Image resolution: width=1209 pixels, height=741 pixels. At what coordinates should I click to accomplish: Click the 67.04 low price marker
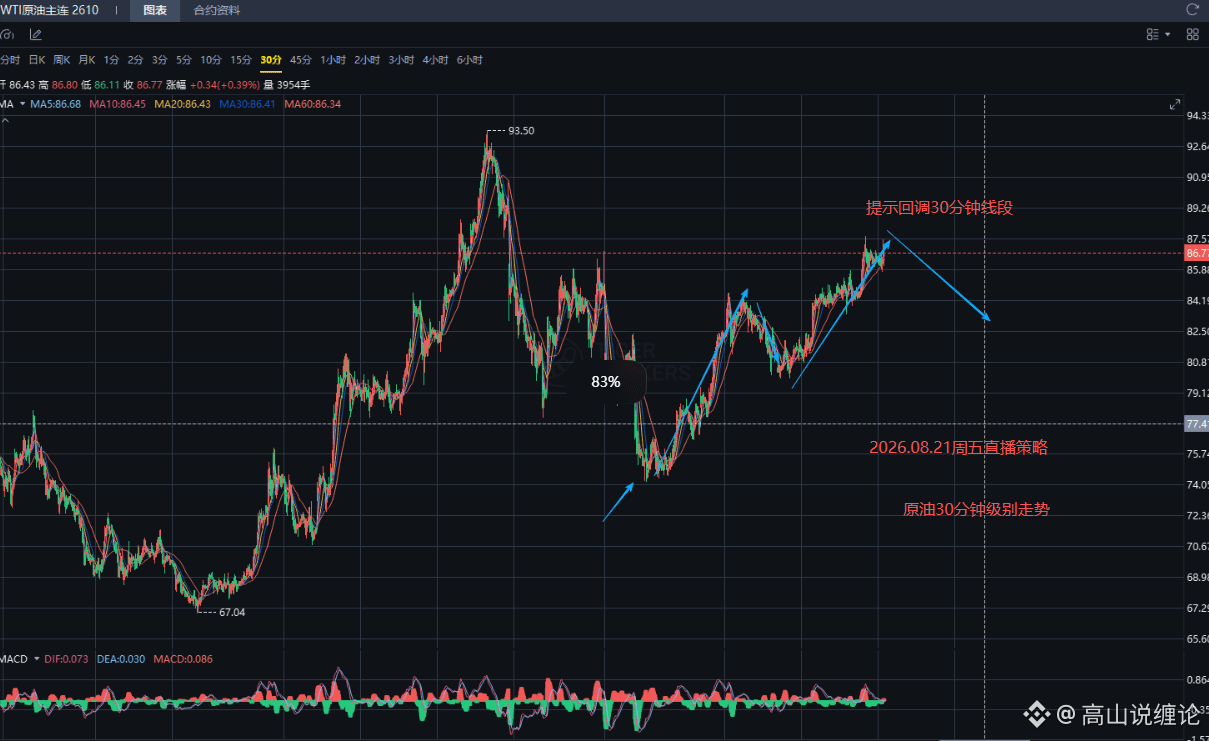tap(232, 612)
